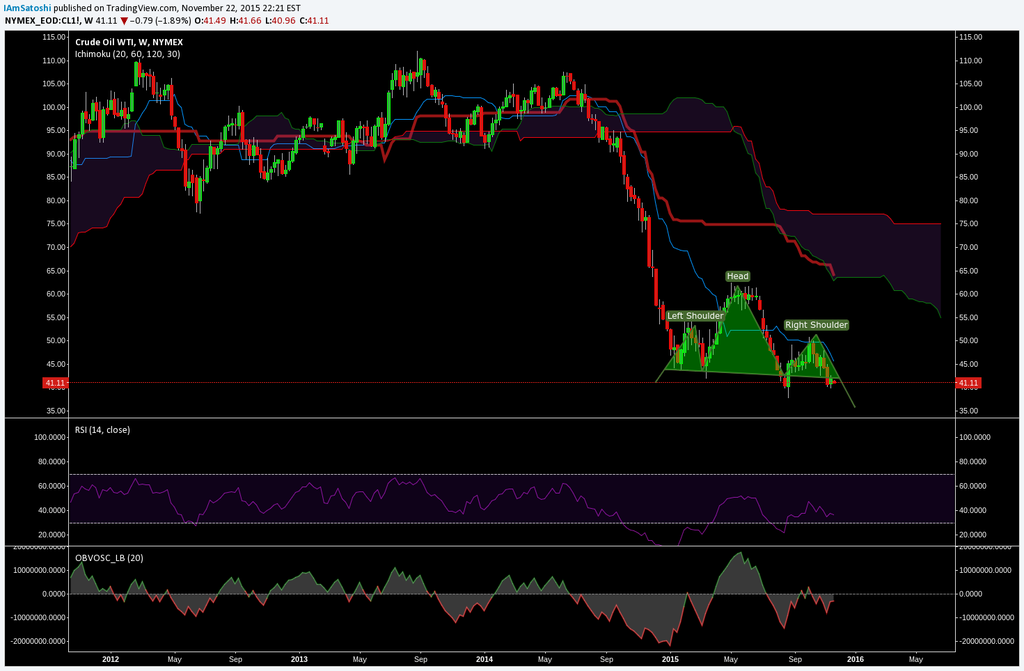
Task: Click the 2013 label on the time axis
Action: 299,660
